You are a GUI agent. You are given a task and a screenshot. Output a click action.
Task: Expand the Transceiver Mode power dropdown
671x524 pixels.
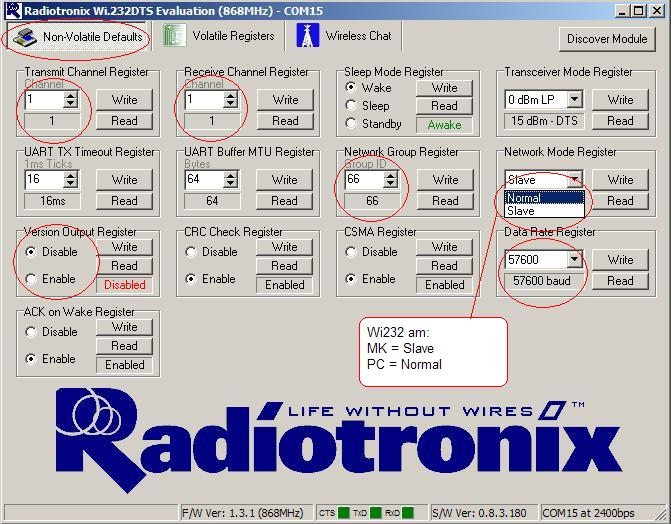pos(574,100)
